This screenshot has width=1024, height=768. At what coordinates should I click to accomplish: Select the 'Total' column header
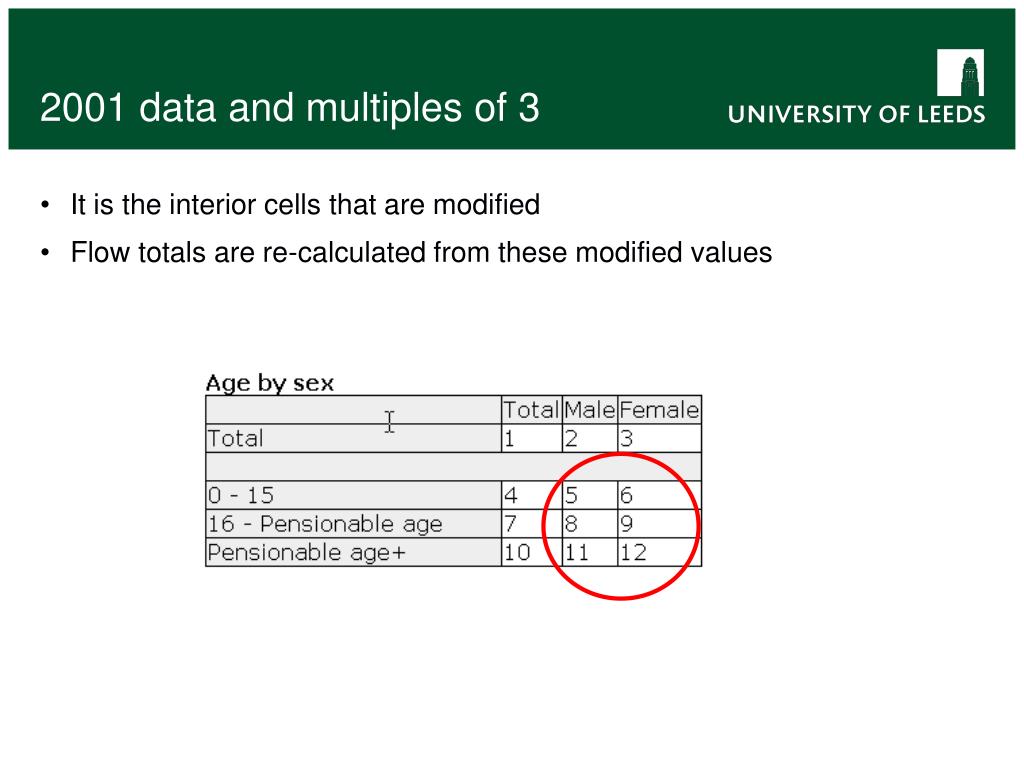(532, 410)
